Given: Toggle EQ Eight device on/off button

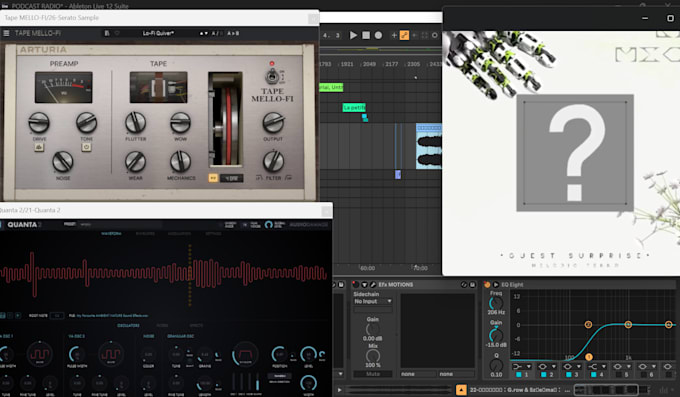Looking at the screenshot, I should point(487,285).
